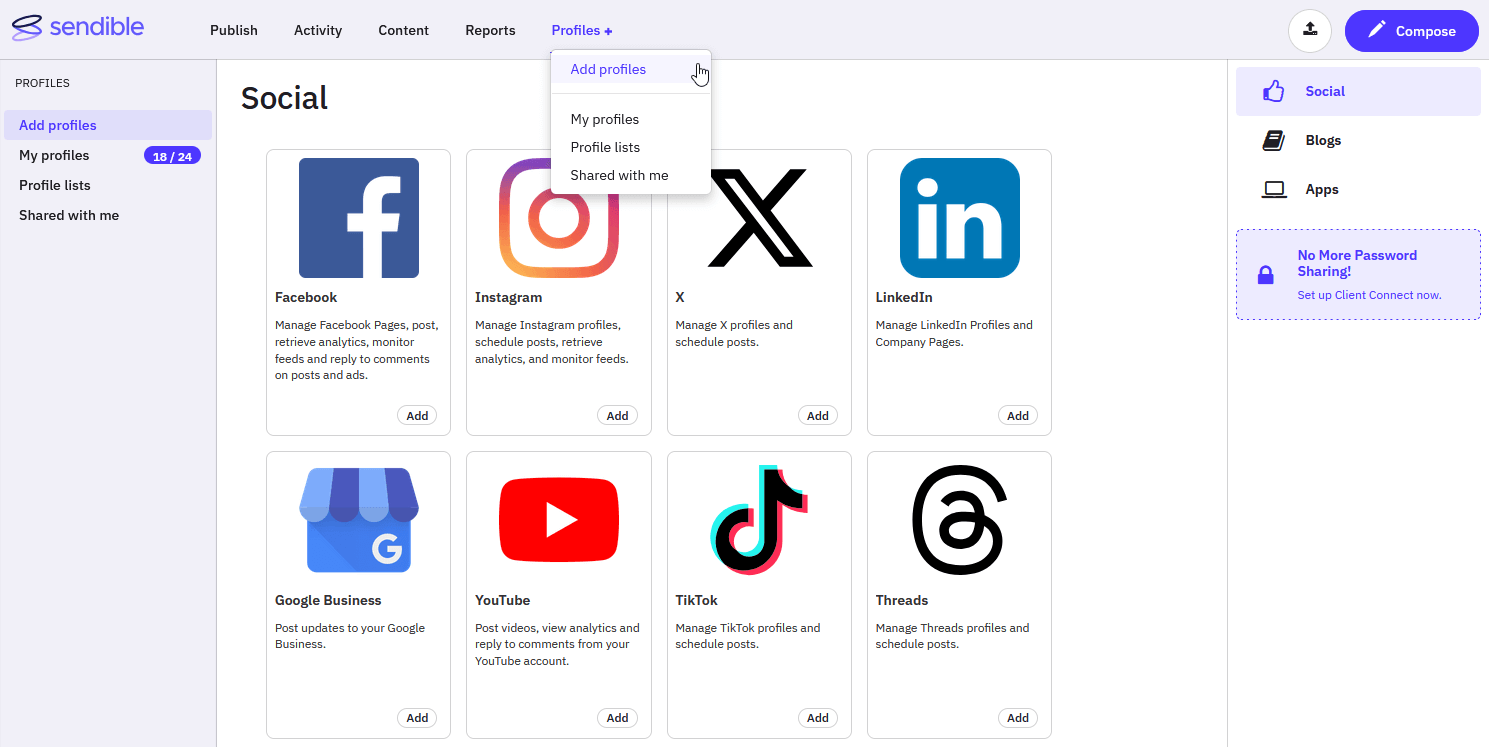Screen dimensions: 1489x747
Task: Choose Add profiles in dropdown menu
Action: tap(631, 69)
